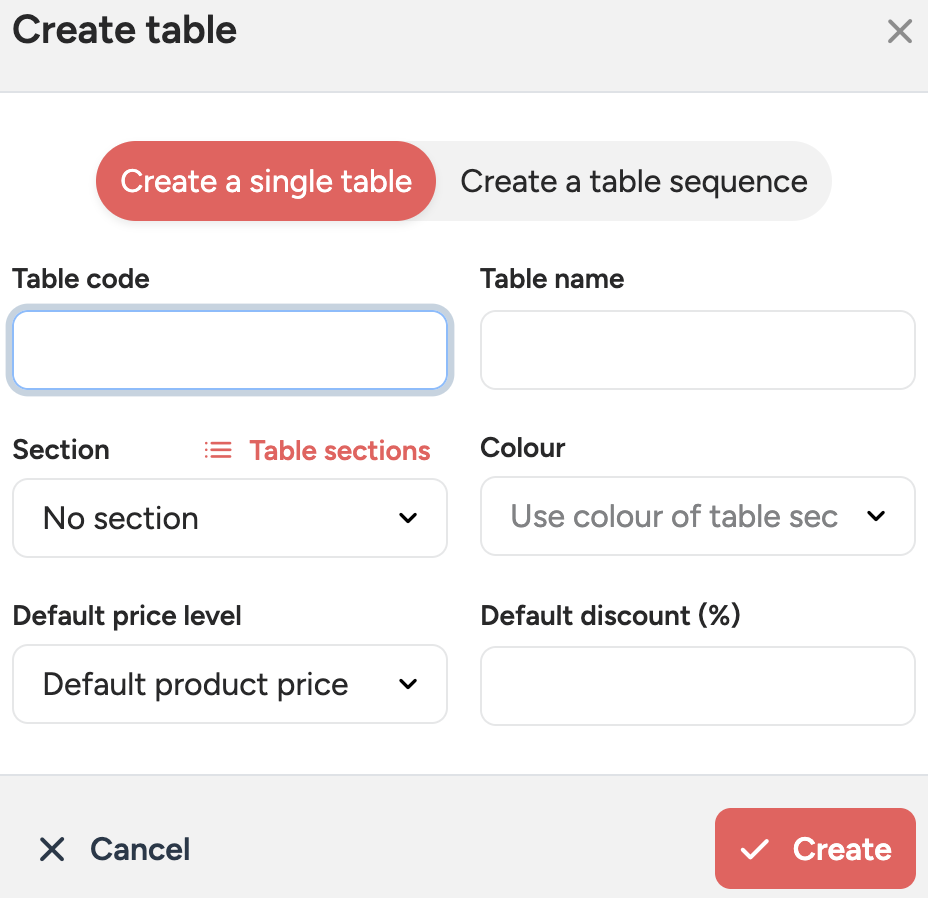Close the Create table dialog
Image resolution: width=928 pixels, height=898 pixels.
pos(899,32)
